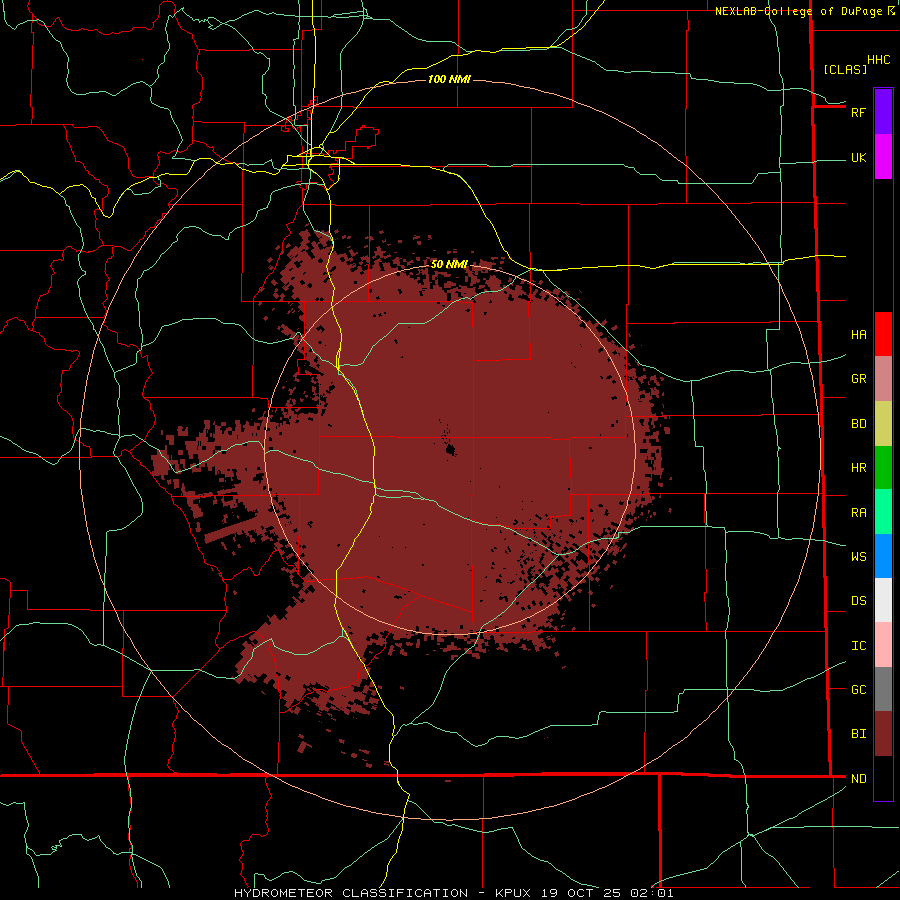
Task: Click the HHC product label
Action: pos(878,60)
